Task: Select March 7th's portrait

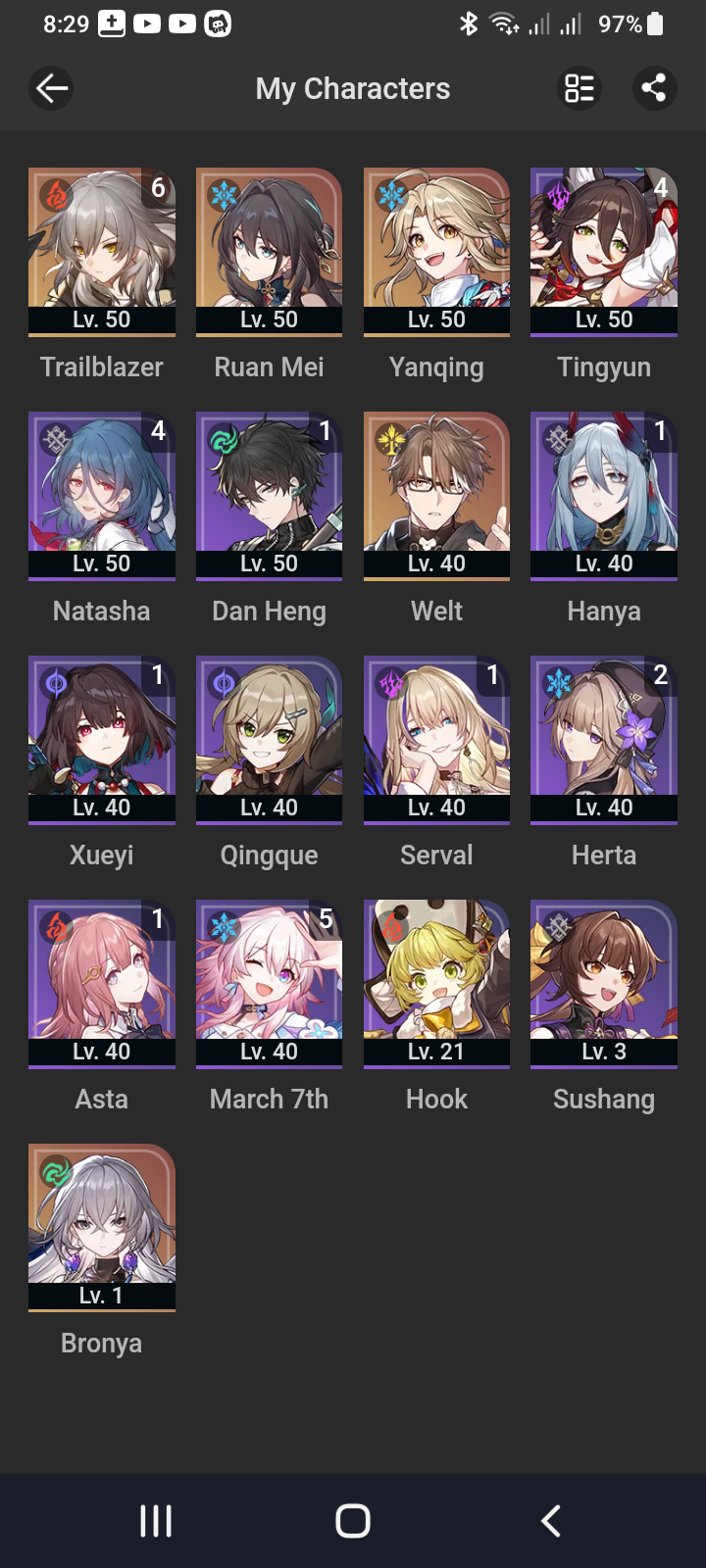Action: [270, 984]
